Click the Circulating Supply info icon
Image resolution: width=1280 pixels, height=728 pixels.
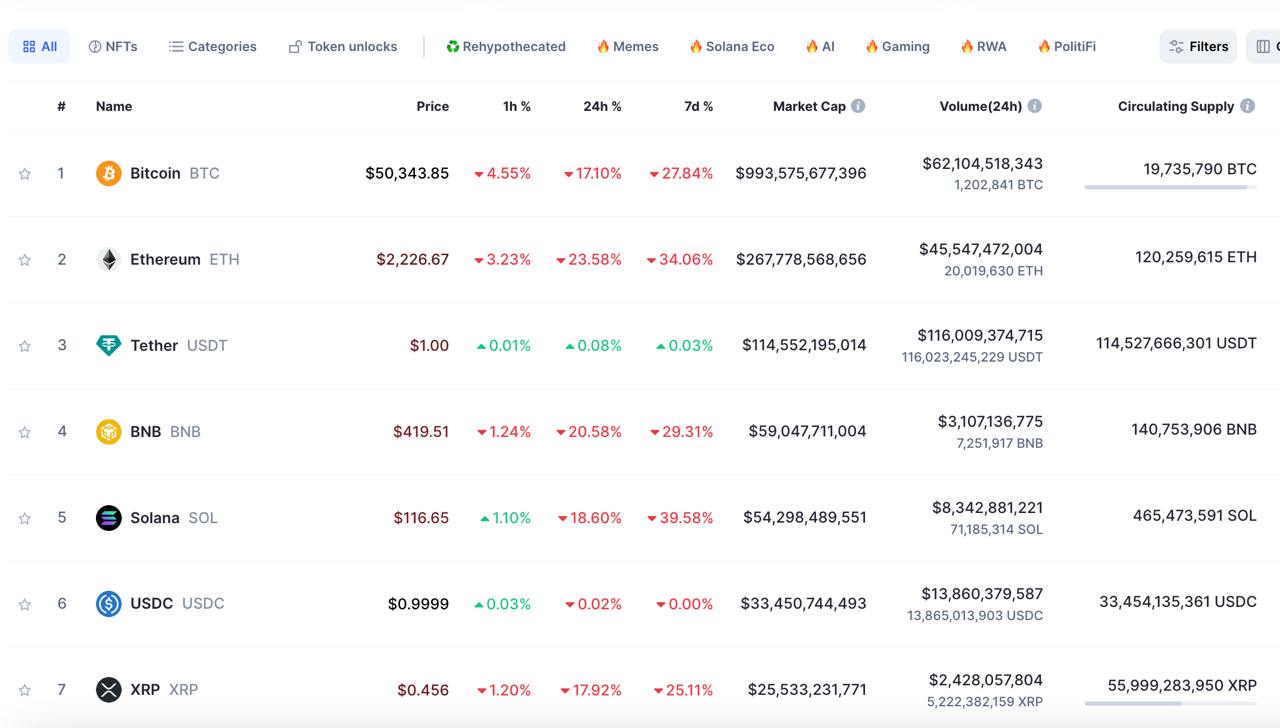[x=1247, y=106]
